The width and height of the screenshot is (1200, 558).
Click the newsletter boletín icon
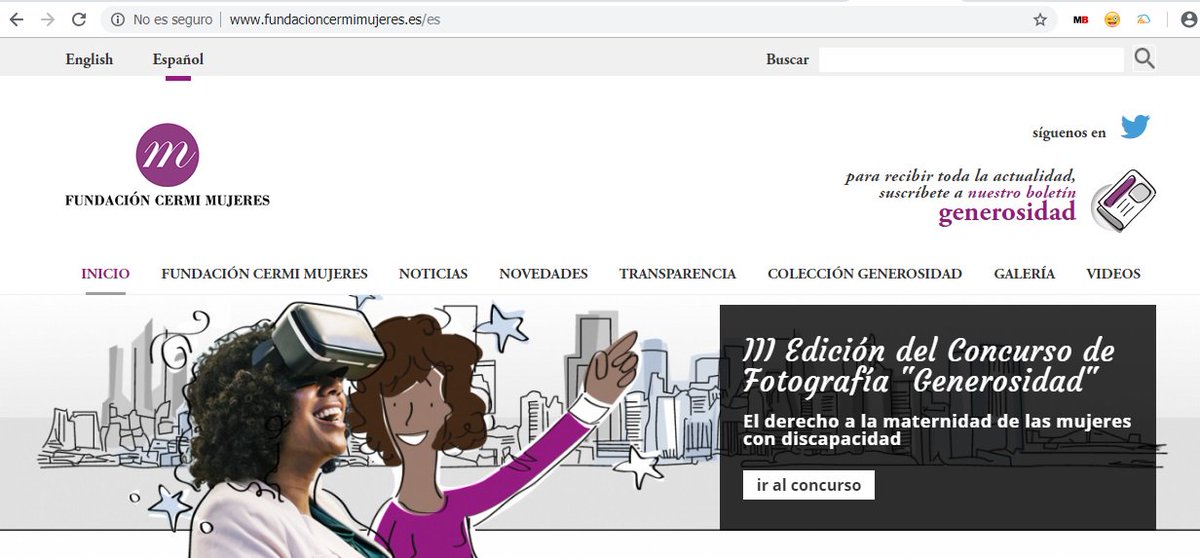pos(1124,200)
